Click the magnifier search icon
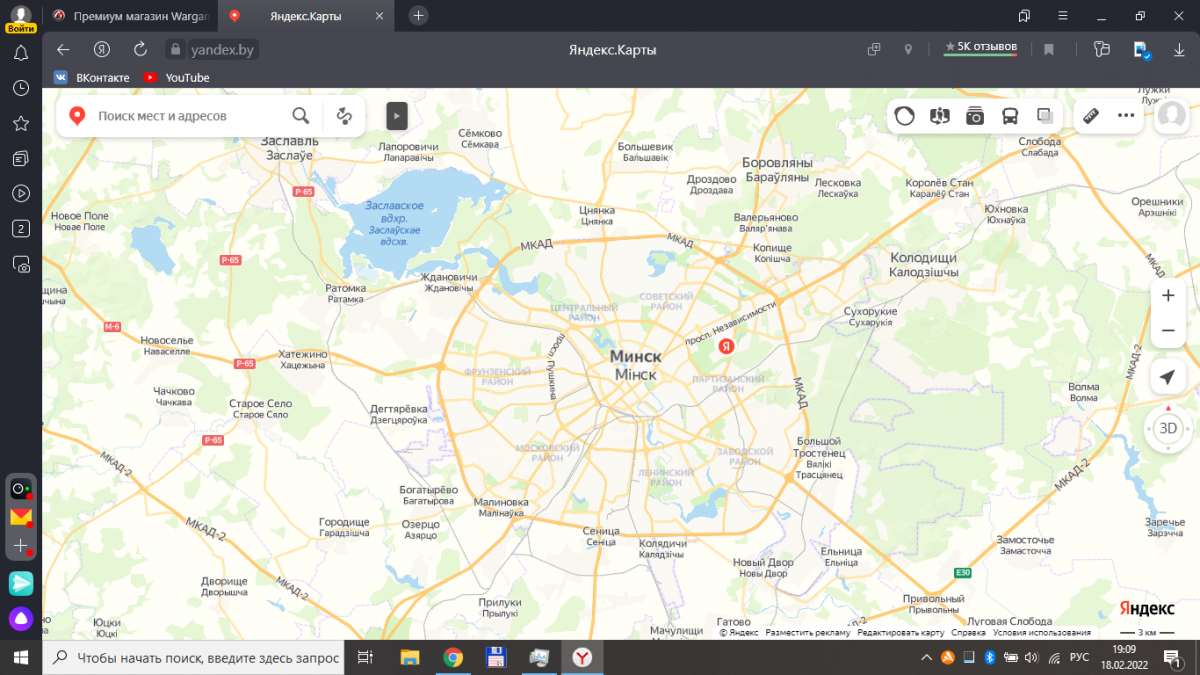This screenshot has width=1200, height=675. tap(300, 116)
